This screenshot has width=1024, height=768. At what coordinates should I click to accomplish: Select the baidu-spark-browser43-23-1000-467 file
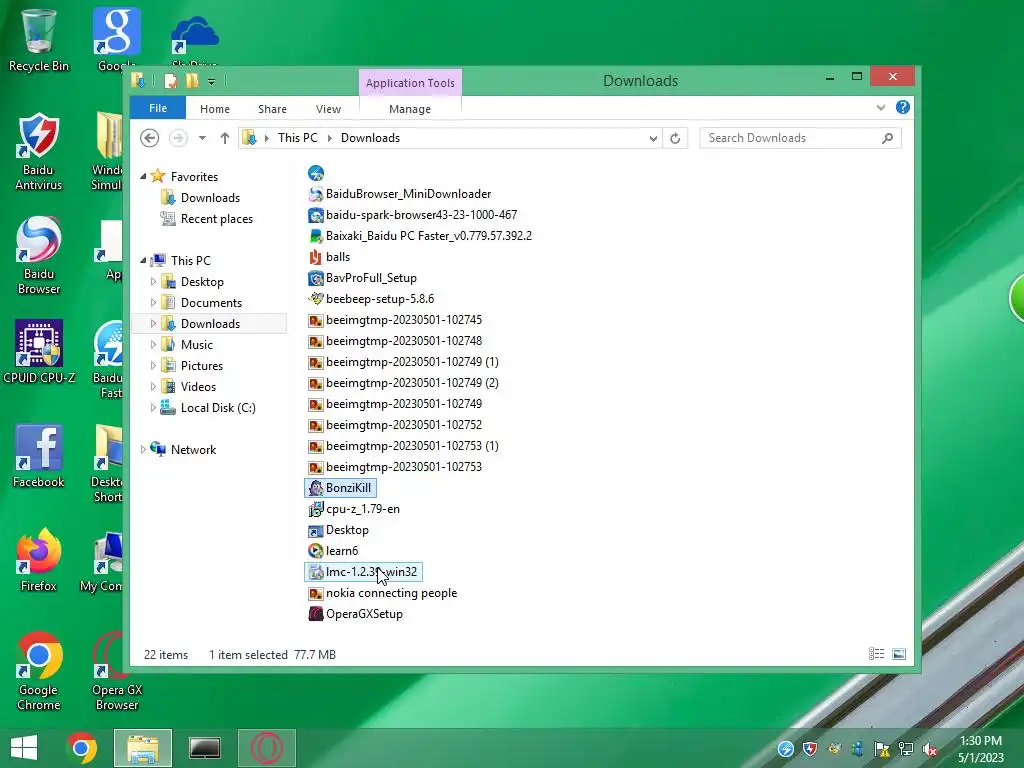[x=413, y=215]
